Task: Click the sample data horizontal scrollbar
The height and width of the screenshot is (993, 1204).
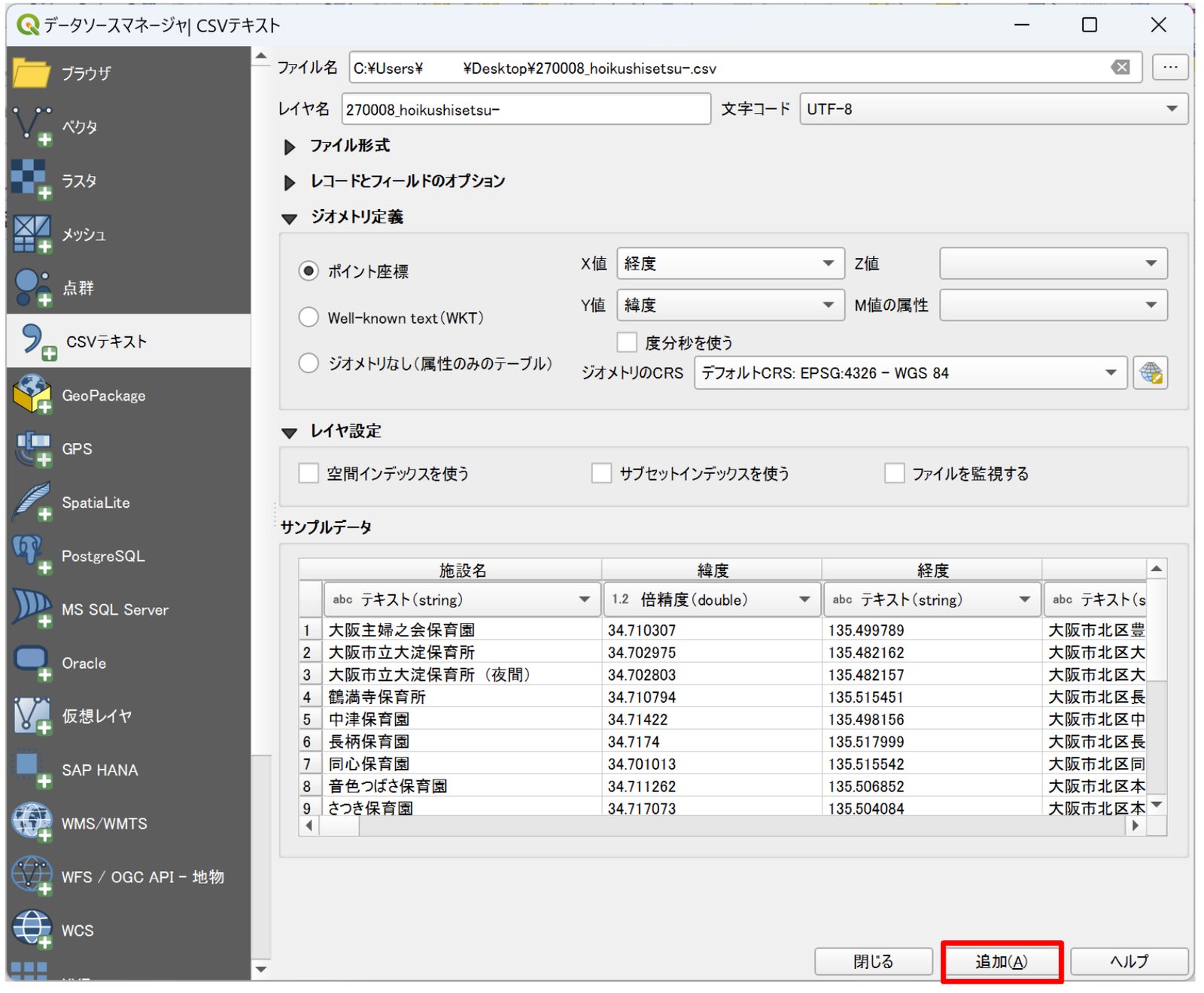Action: (x=722, y=825)
